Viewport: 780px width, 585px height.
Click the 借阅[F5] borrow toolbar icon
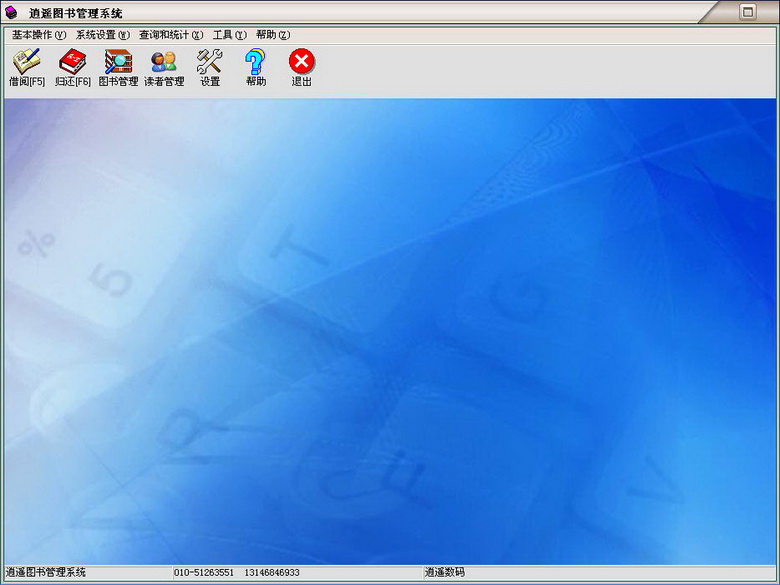[x=26, y=67]
